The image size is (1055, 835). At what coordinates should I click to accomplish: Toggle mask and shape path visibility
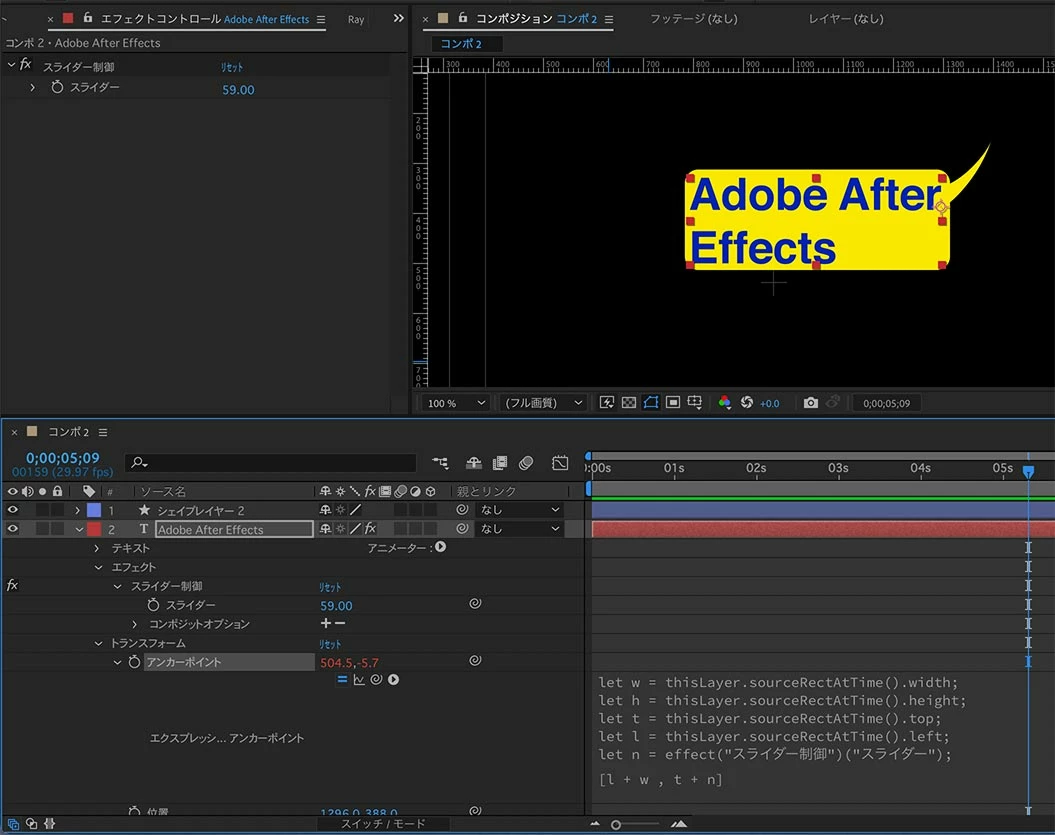[651, 402]
